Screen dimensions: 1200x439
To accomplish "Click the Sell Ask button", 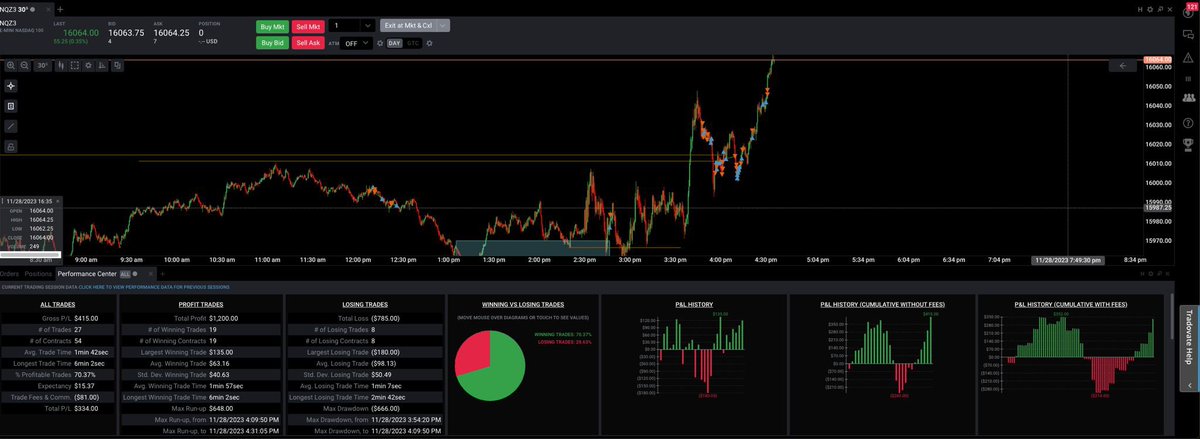I will 308,43.
